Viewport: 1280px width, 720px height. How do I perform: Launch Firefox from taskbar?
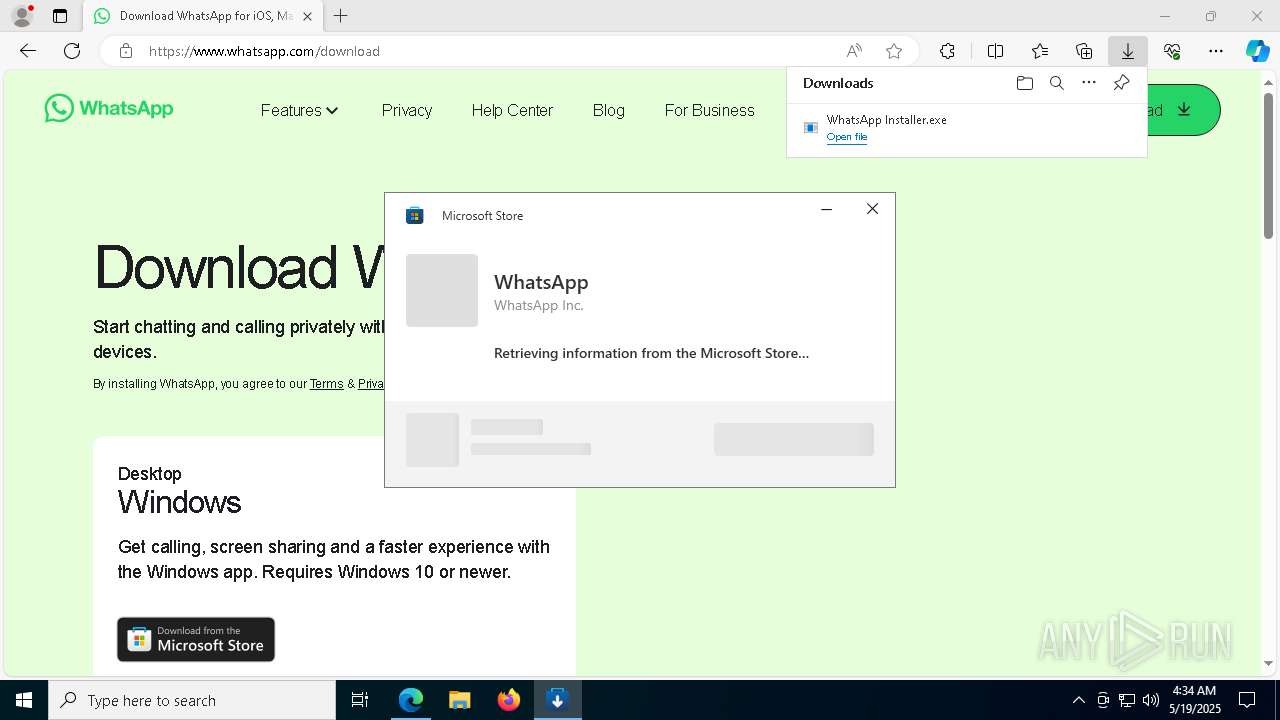[509, 700]
